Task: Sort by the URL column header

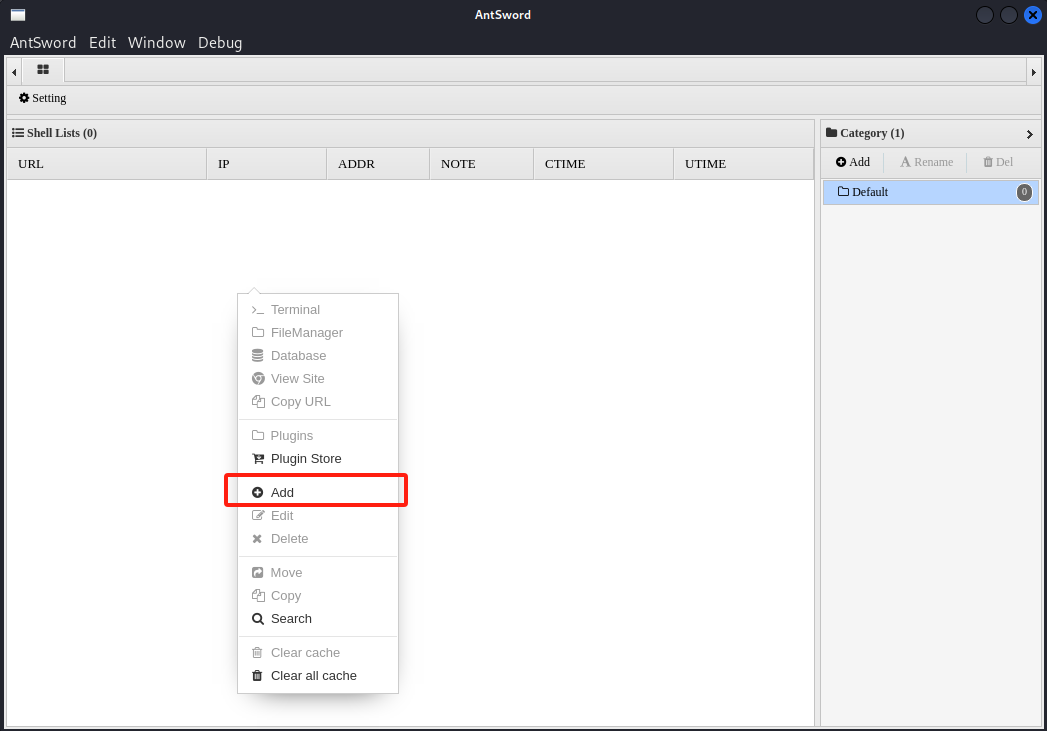Action: click(x=107, y=164)
